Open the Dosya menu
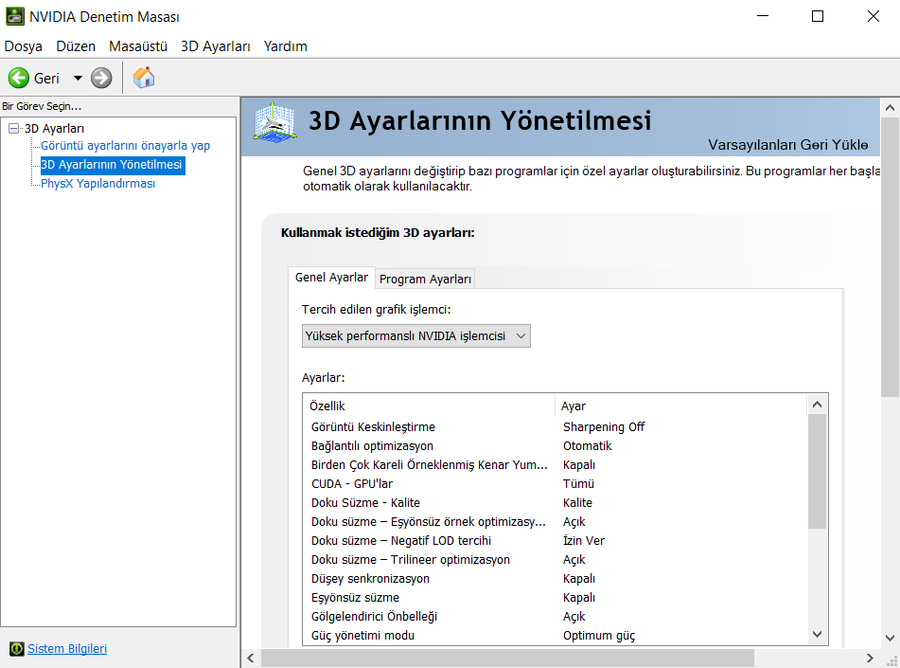The height and width of the screenshot is (668, 900). 23,46
